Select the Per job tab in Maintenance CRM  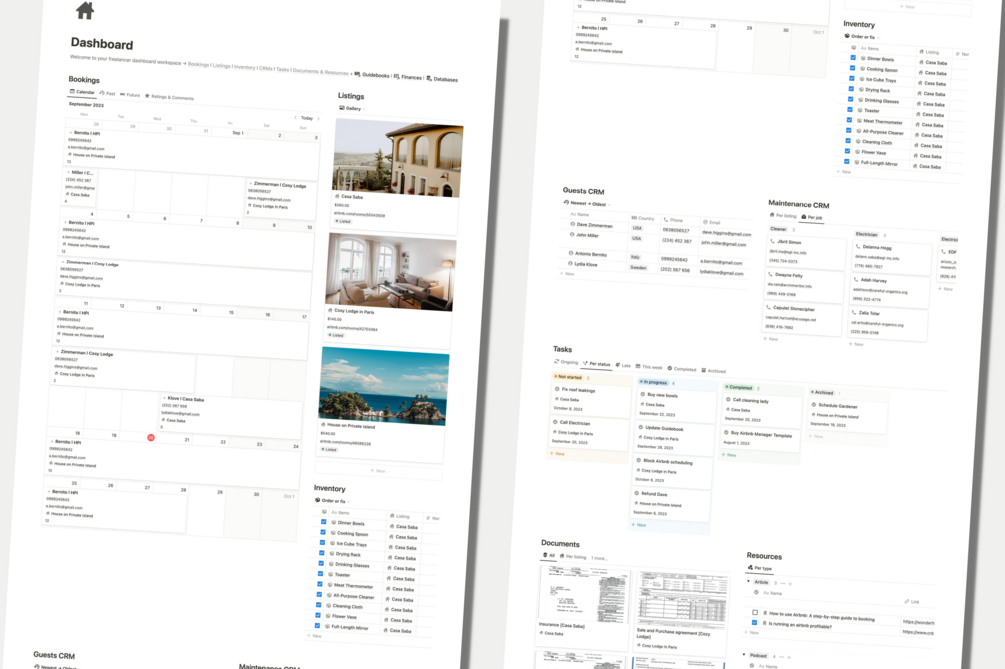pos(811,217)
